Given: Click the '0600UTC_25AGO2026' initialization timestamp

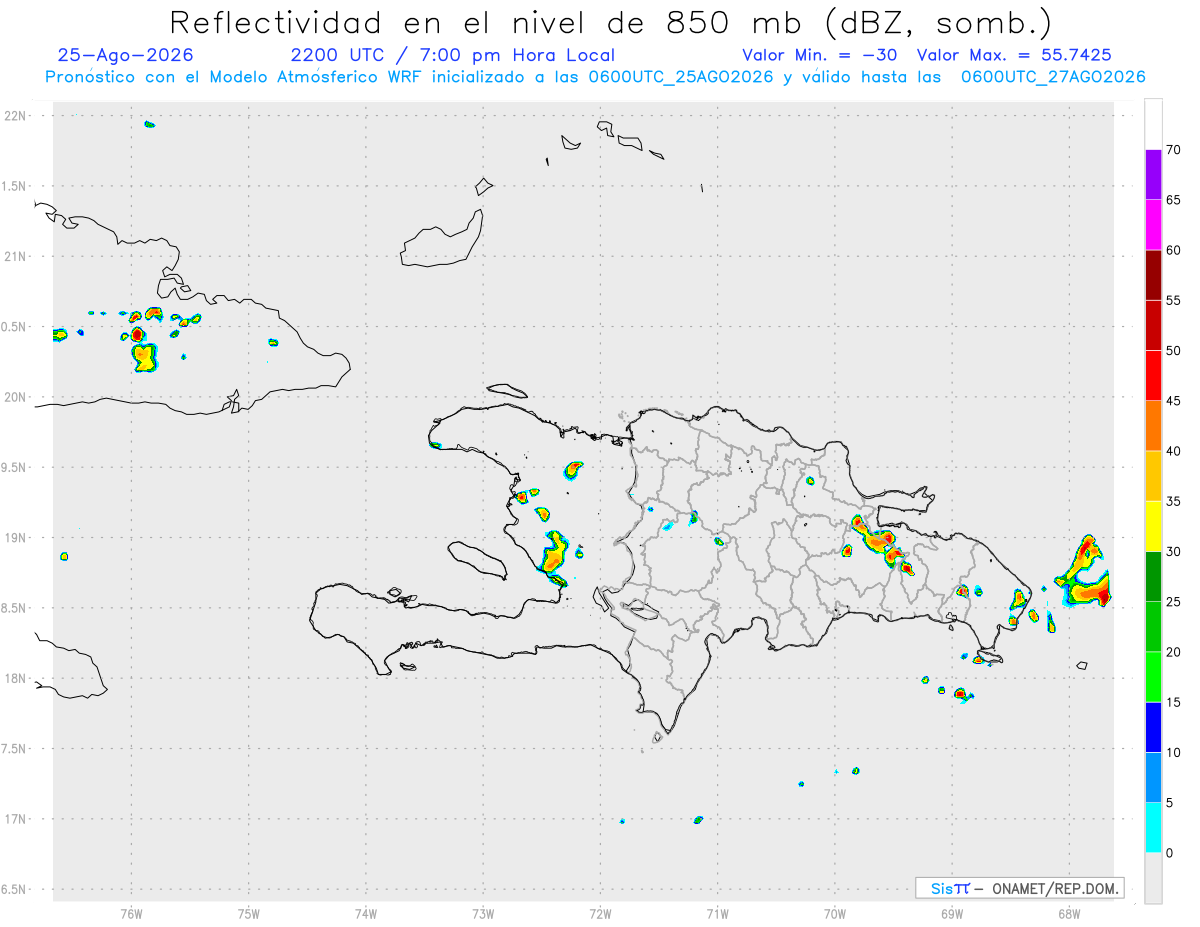Looking at the screenshot, I should point(681,77).
